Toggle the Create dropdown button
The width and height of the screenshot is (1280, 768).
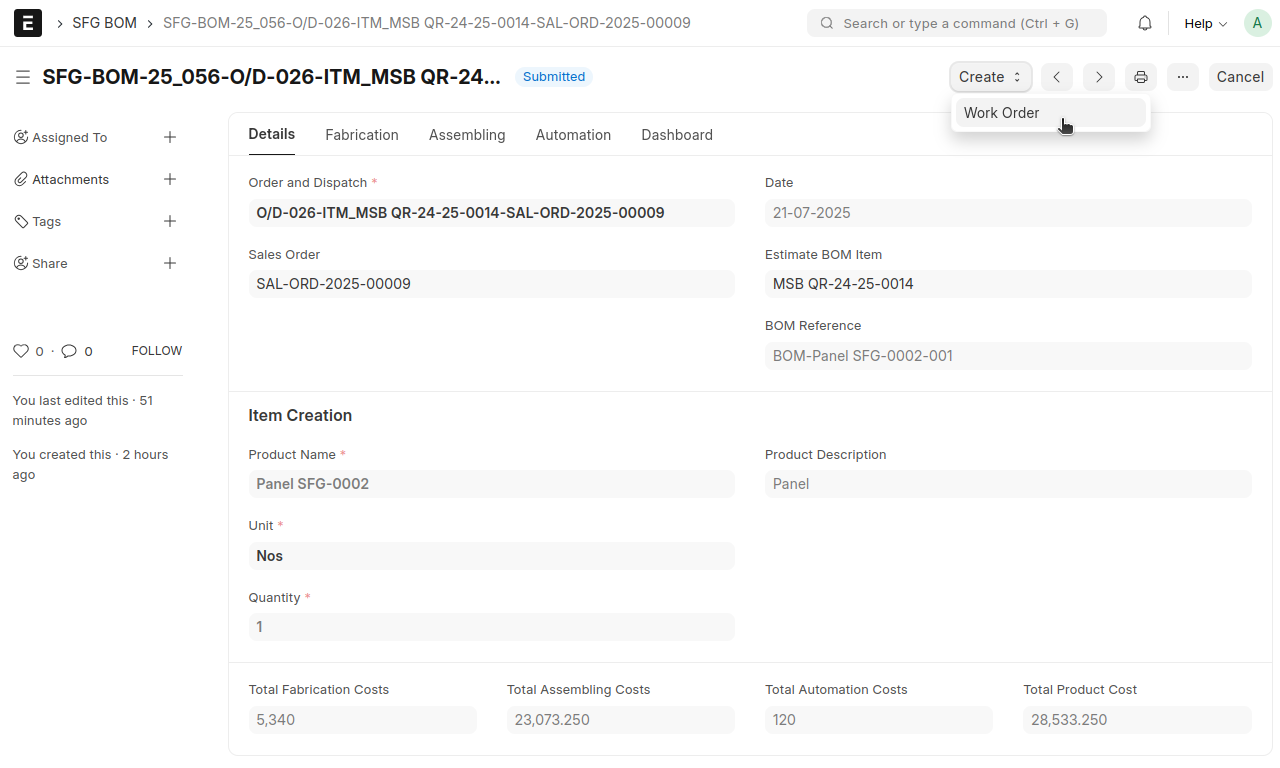pyautogui.click(x=990, y=77)
